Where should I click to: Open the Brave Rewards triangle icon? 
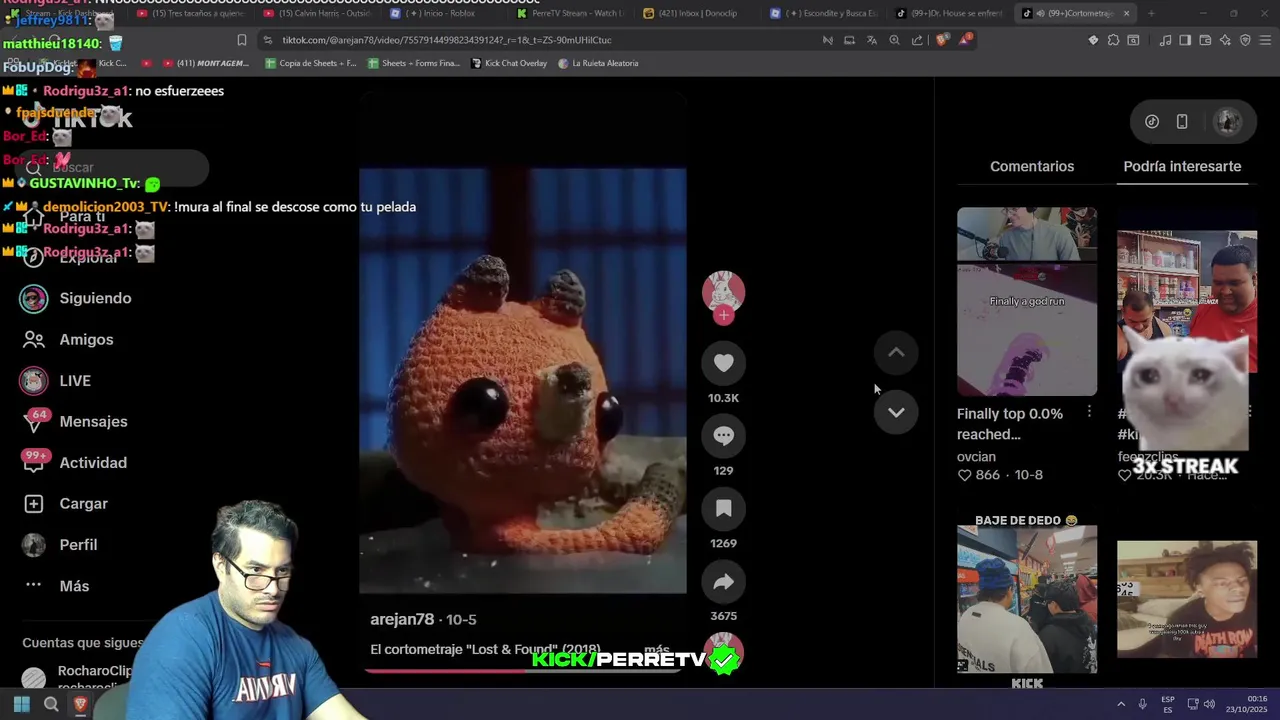(x=965, y=40)
